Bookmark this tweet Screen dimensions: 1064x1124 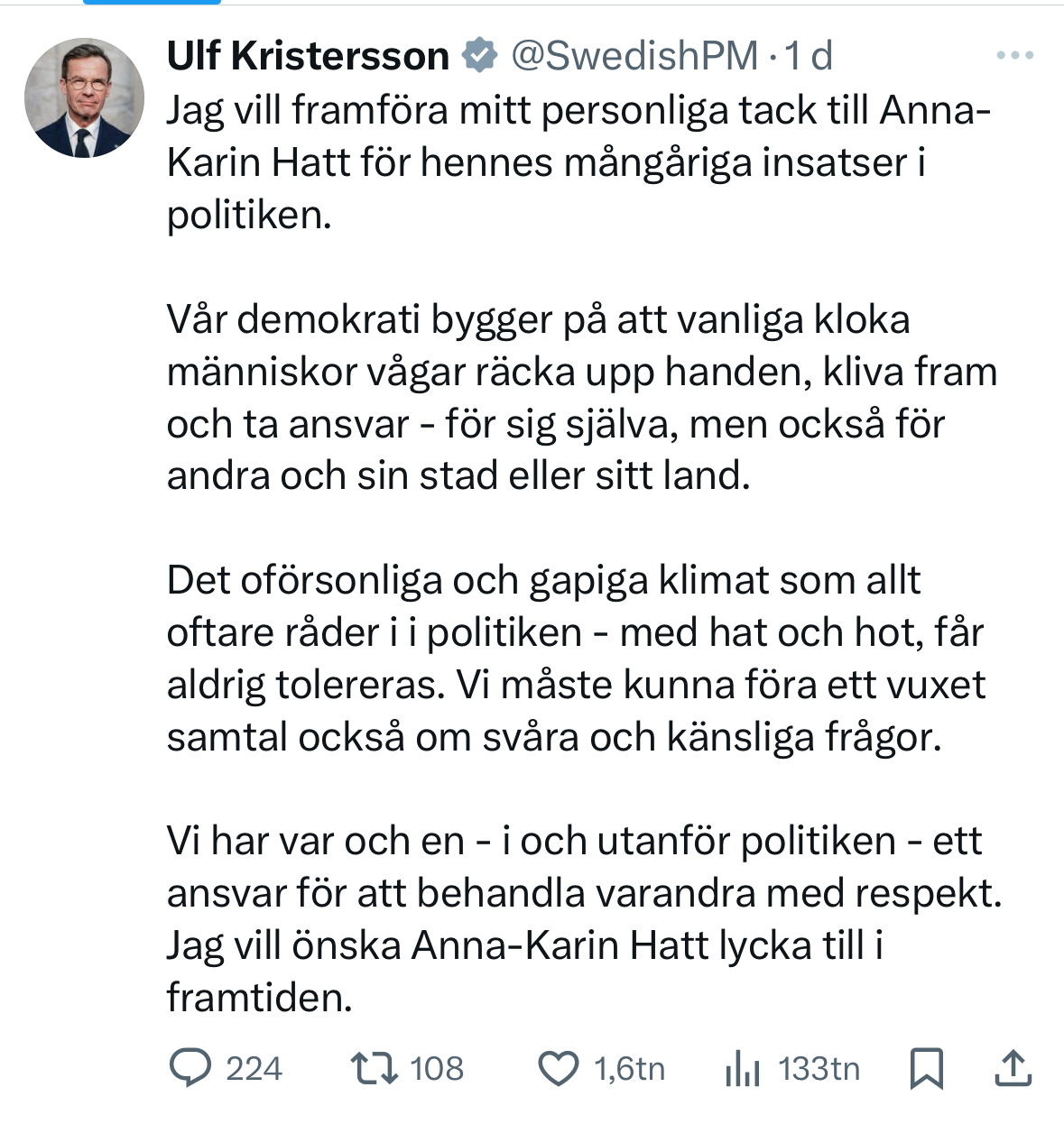coord(926,1069)
